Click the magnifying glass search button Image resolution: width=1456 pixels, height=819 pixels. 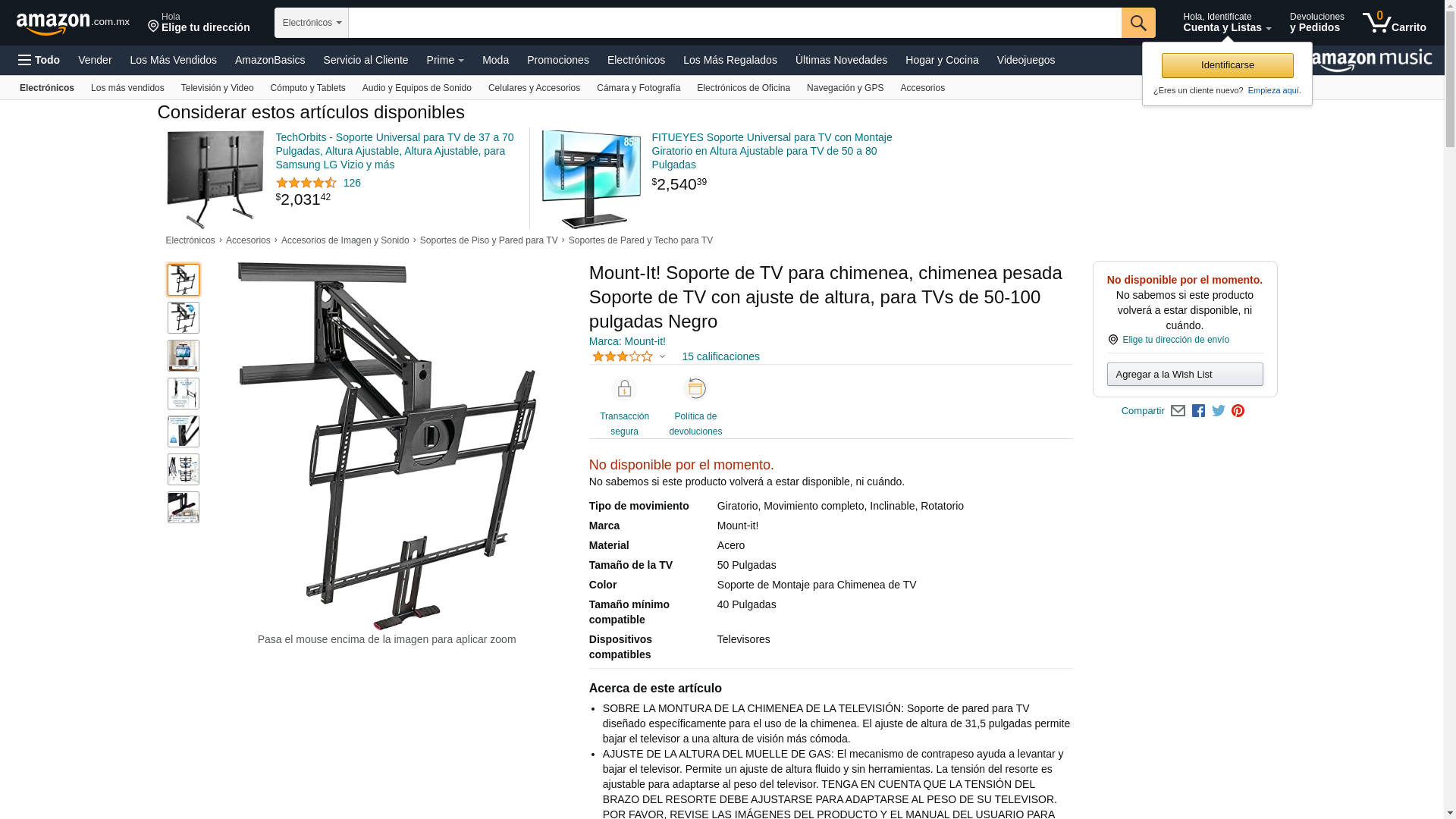click(1138, 23)
